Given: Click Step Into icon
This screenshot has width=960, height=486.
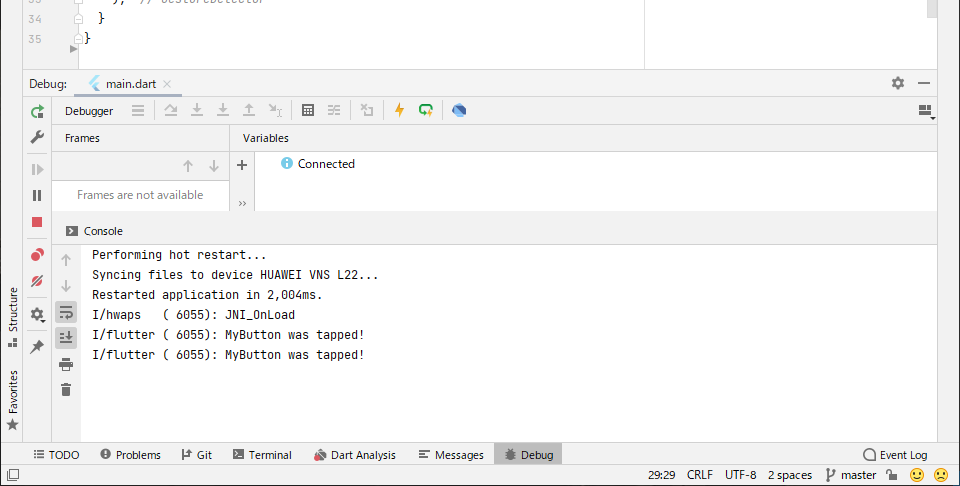Looking at the screenshot, I should tap(197, 110).
